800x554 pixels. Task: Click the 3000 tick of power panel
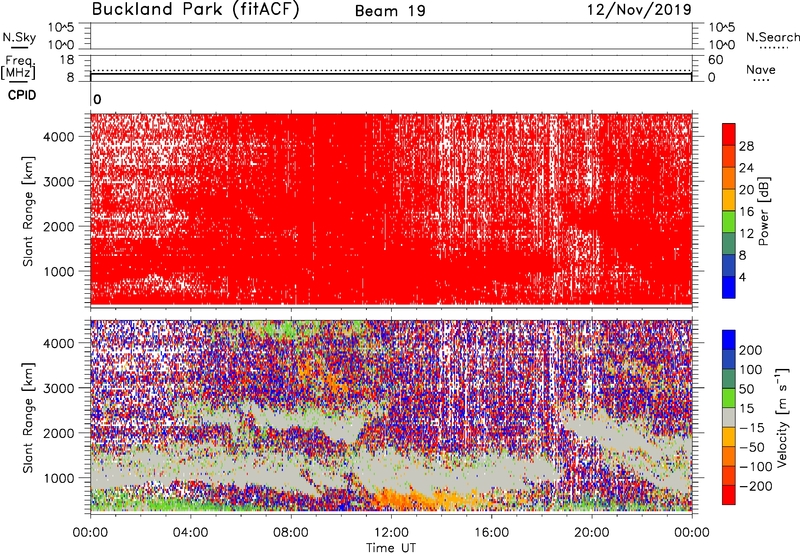coord(58,182)
